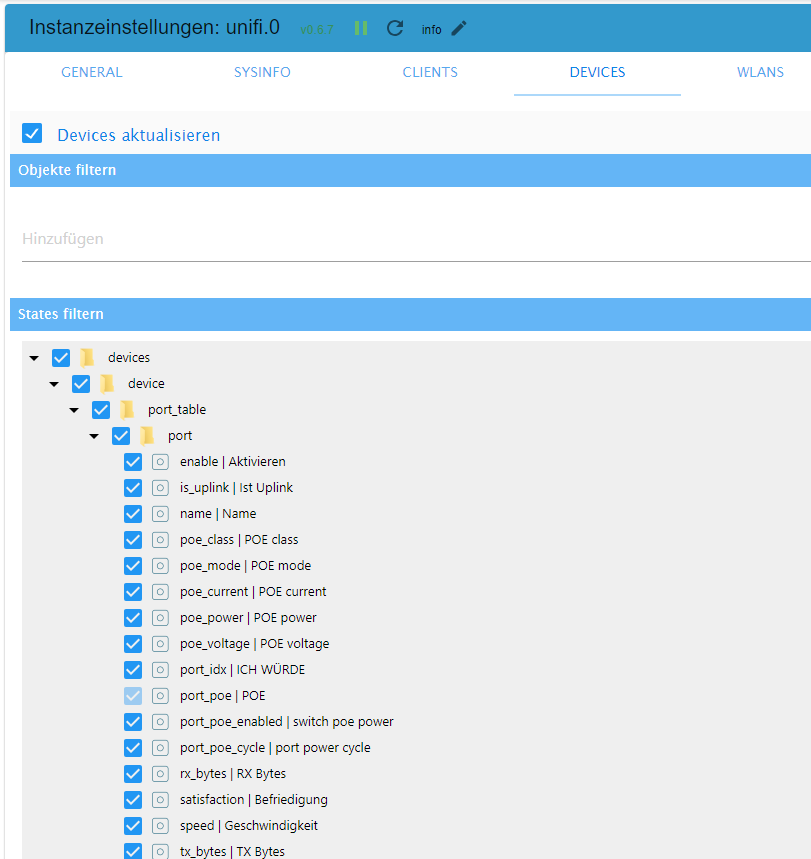Uncheck enable | Aktivieren checkbox

coord(133,462)
